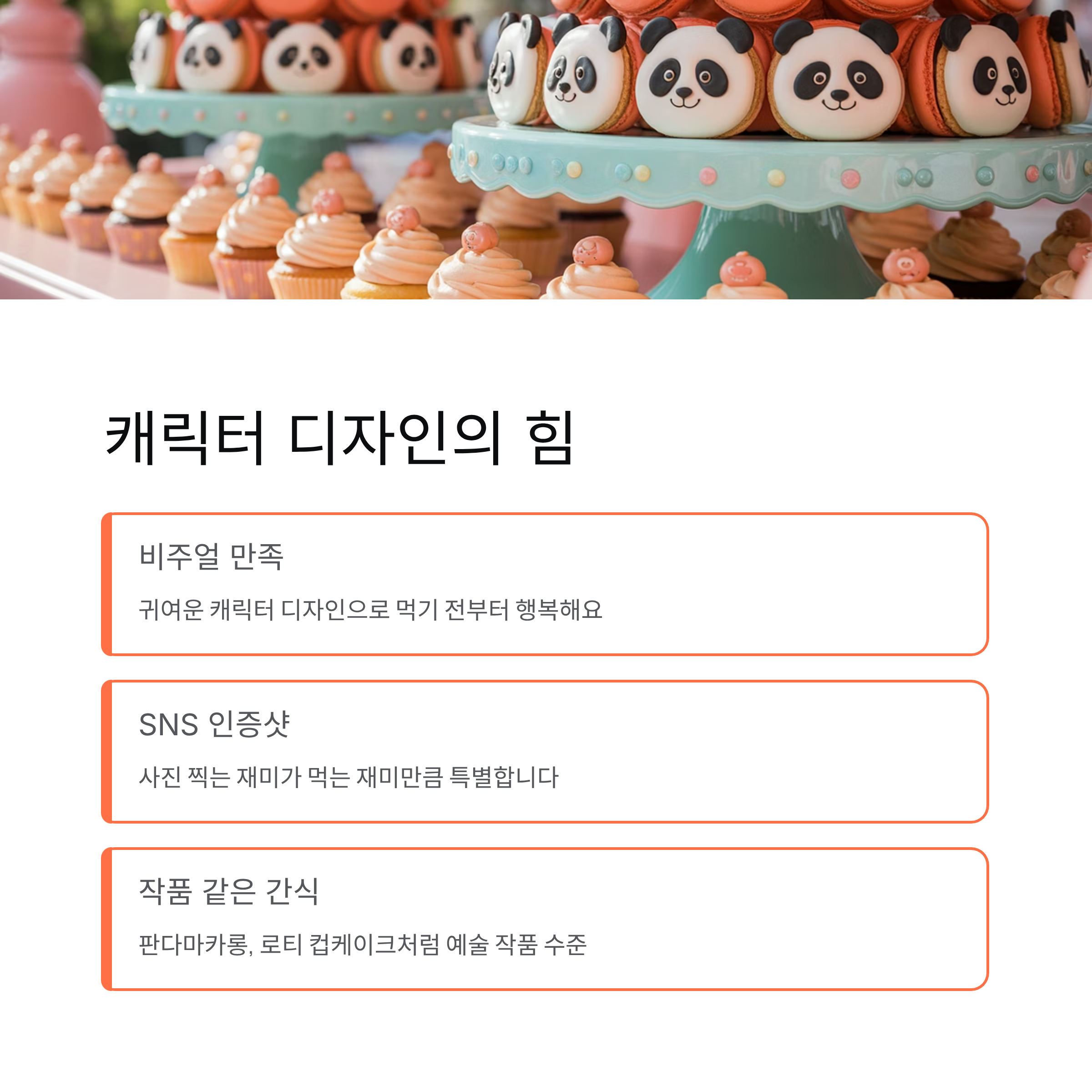Select the 작품 같은 간식 card title

pyautogui.click(x=229, y=891)
